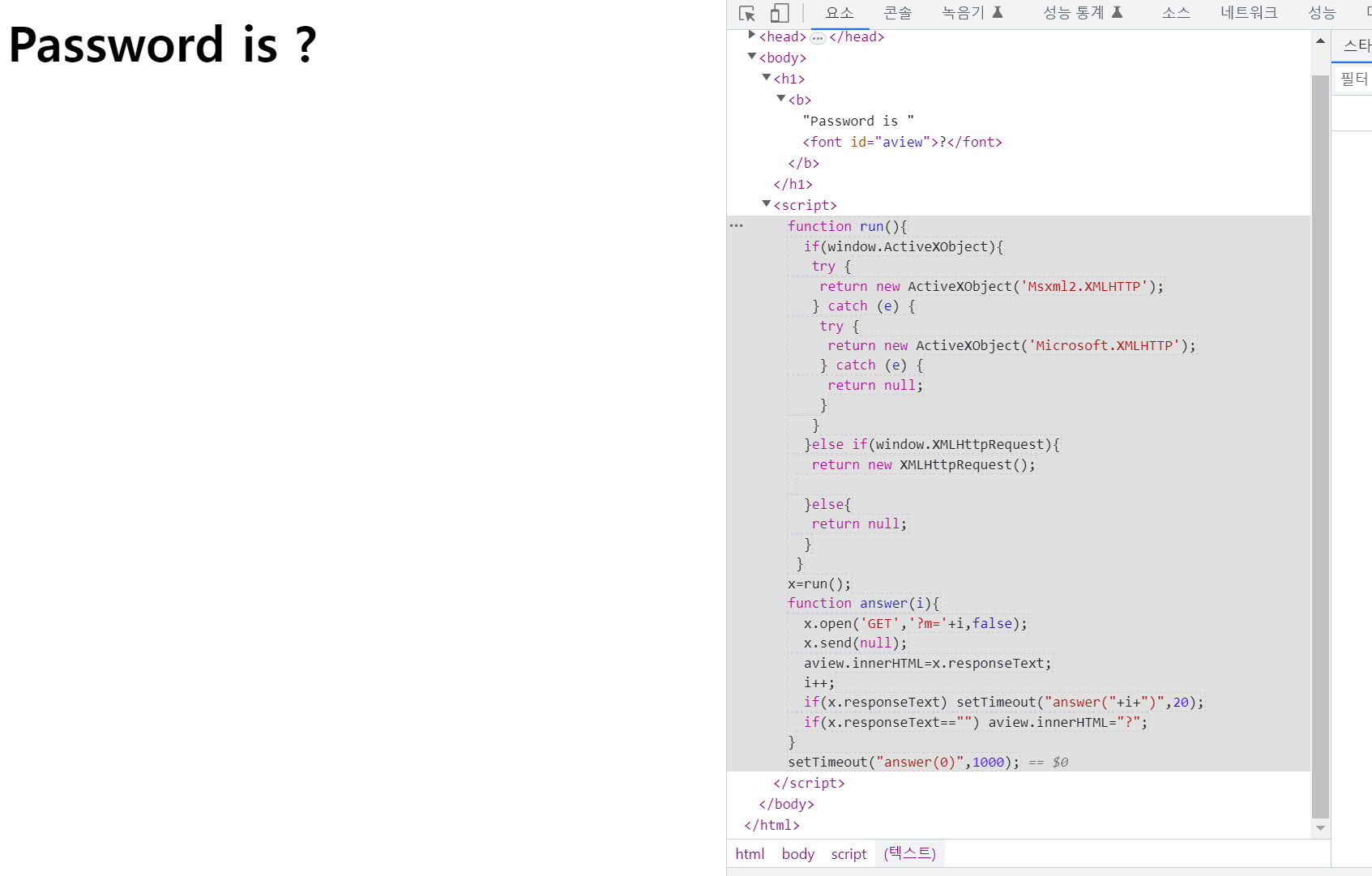Click script in the breadcrumb bar
Viewport: 1372px width, 876px height.
coord(848,854)
